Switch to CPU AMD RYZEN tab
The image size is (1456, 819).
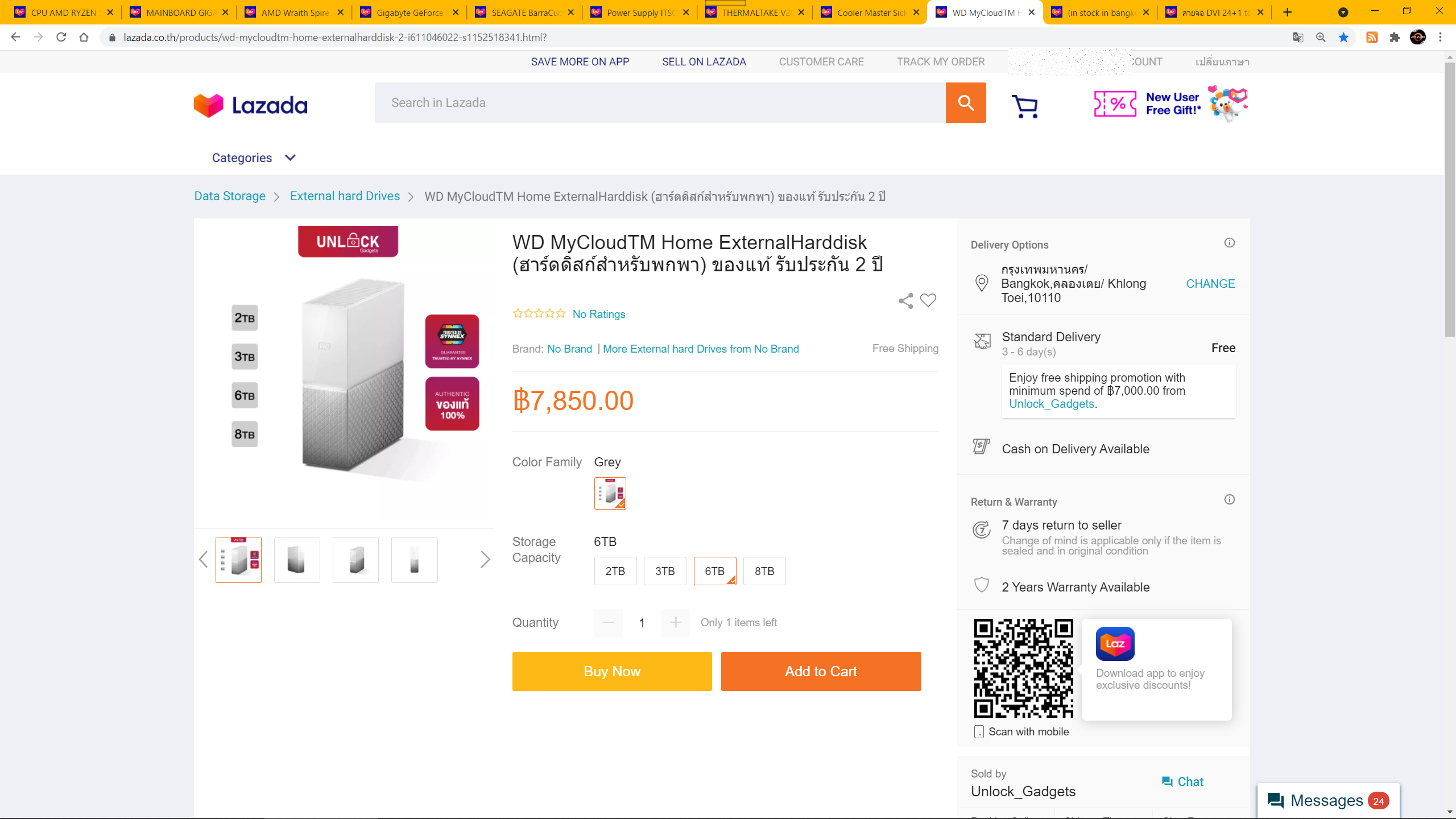tap(63, 13)
